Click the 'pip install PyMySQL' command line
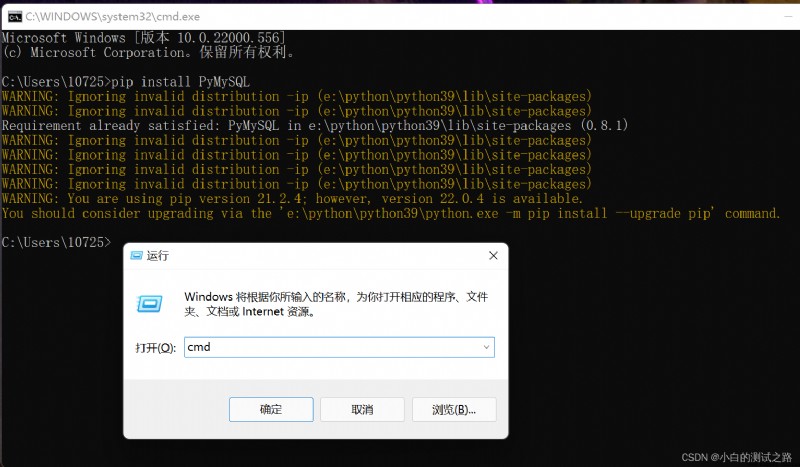This screenshot has height=467, width=800. 126,82
